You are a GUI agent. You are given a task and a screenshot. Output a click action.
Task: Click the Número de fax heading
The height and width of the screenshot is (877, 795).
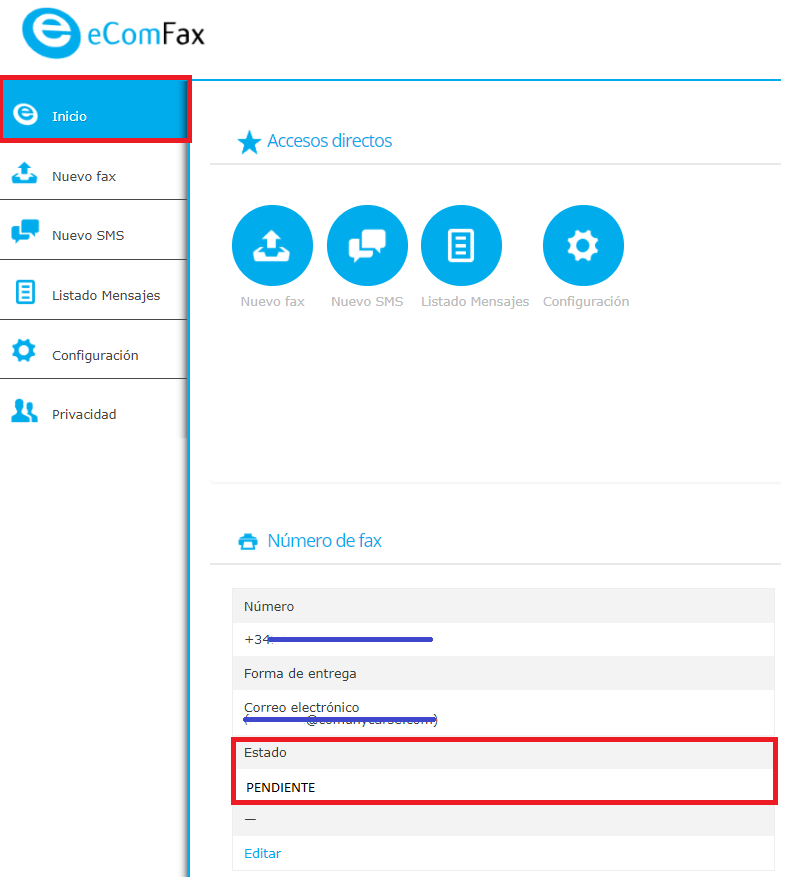tap(324, 541)
